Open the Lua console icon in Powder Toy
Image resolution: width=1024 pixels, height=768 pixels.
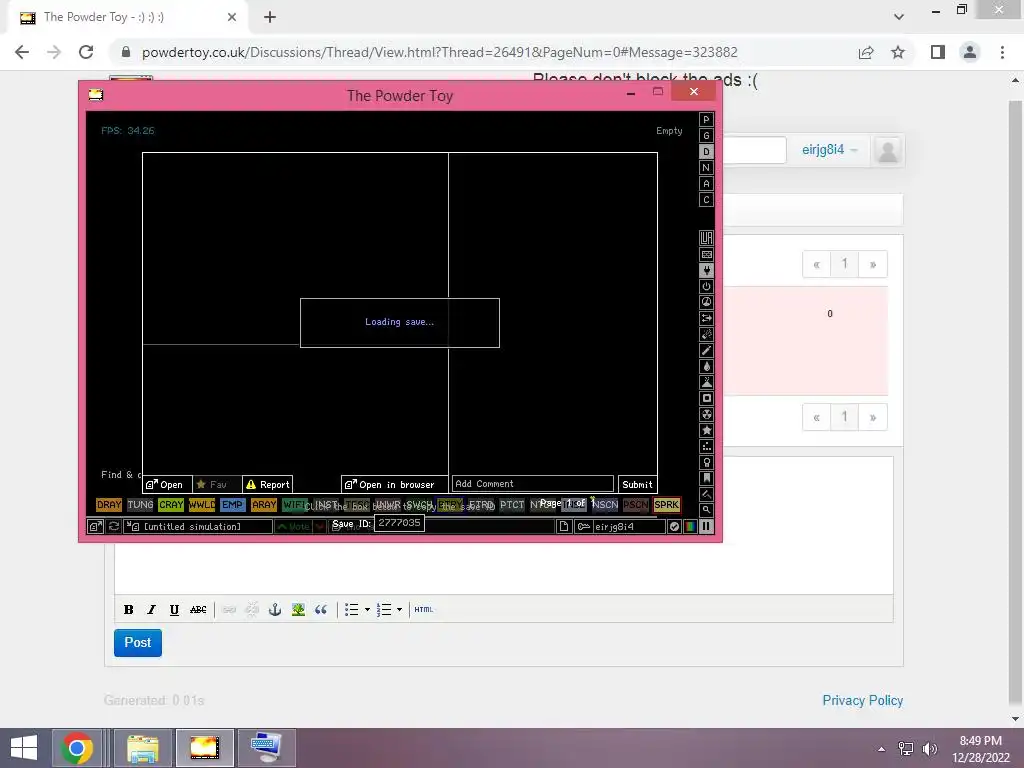click(706, 238)
